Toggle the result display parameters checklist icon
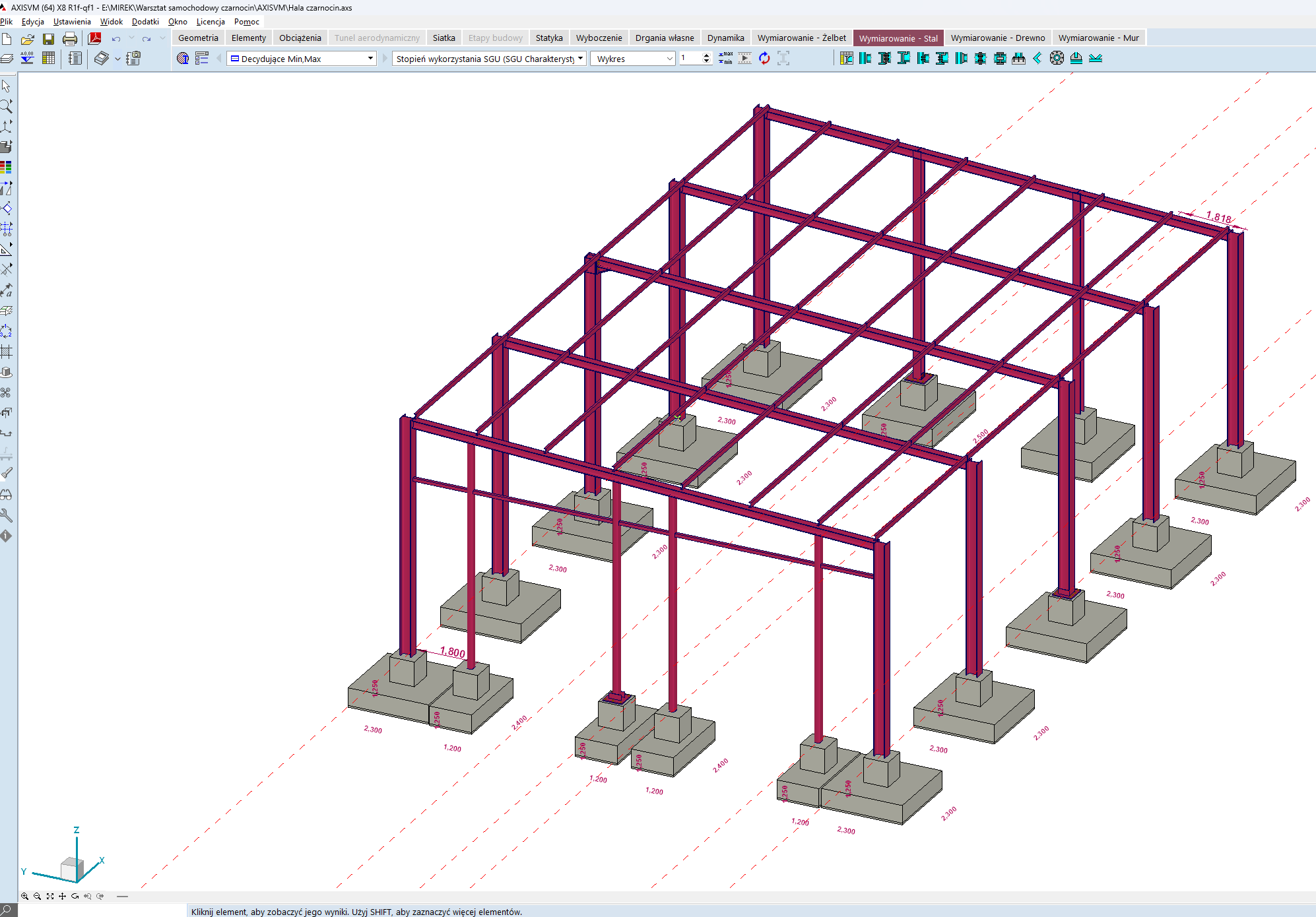Screen dimensions: 1316x917 click(x=202, y=58)
